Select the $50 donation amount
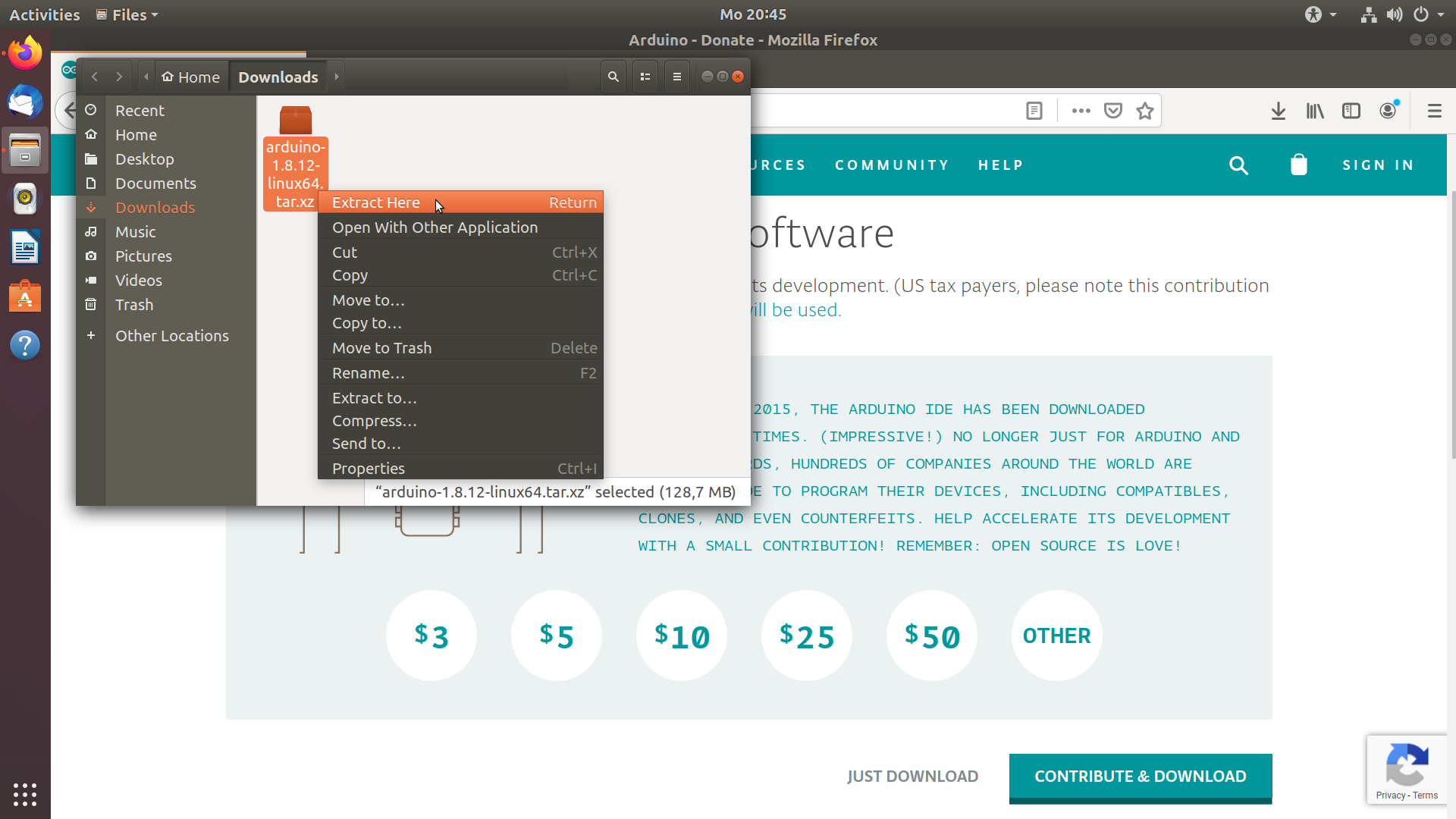Viewport: 1456px width, 819px height. 932,635
